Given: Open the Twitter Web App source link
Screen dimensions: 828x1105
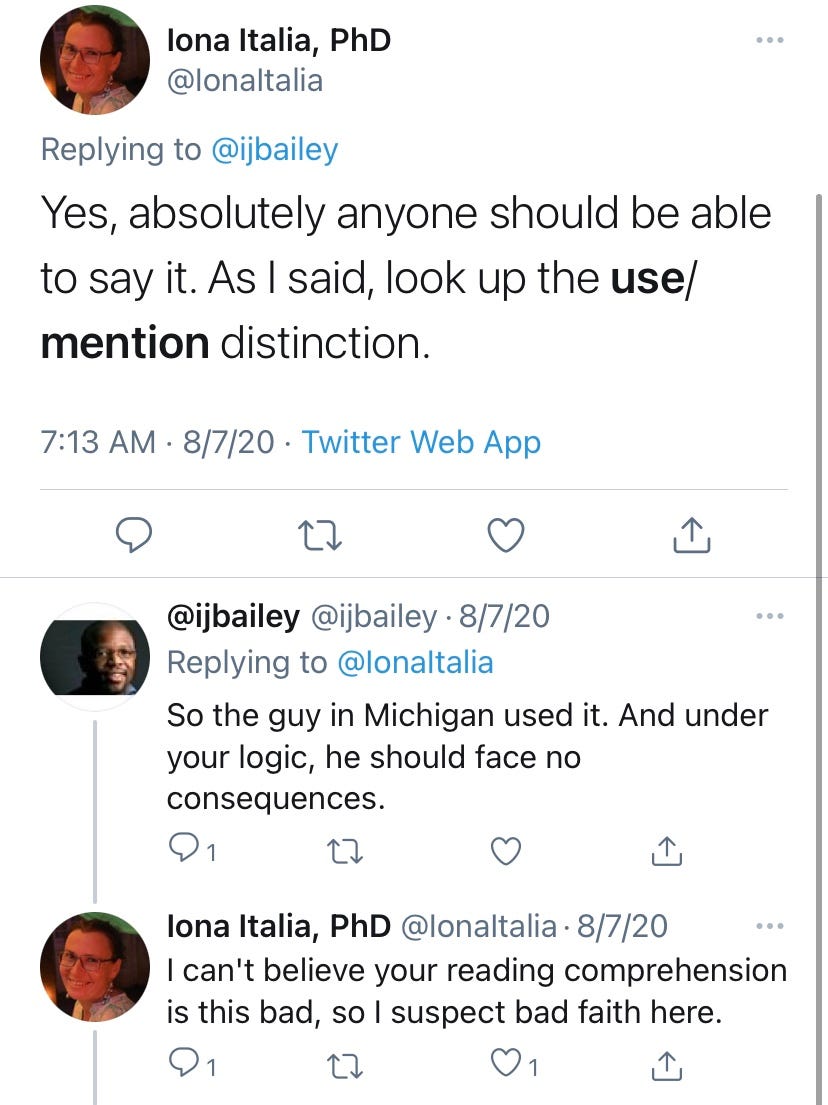Looking at the screenshot, I should pyautogui.click(x=421, y=441).
